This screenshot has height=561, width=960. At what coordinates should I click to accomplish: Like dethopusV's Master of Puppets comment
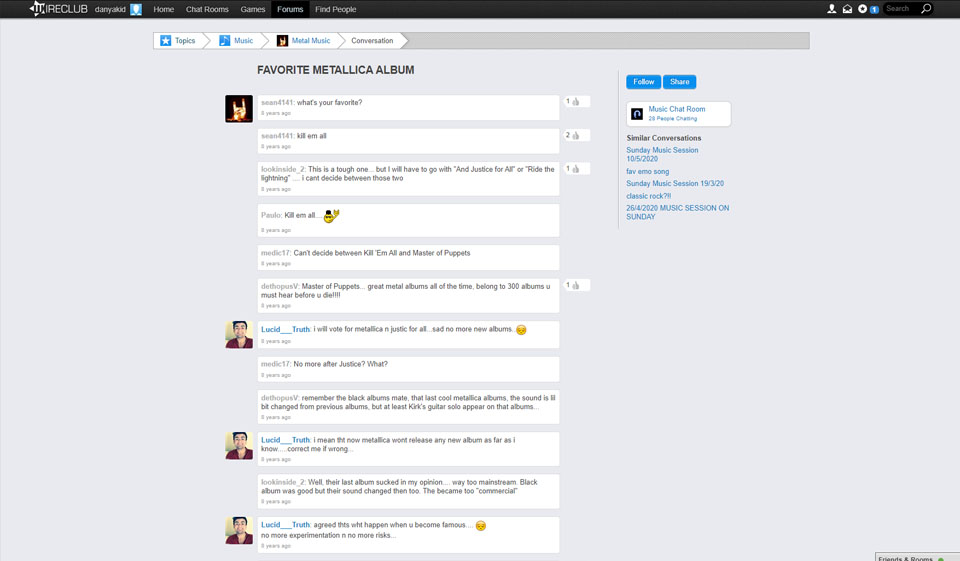coord(576,286)
